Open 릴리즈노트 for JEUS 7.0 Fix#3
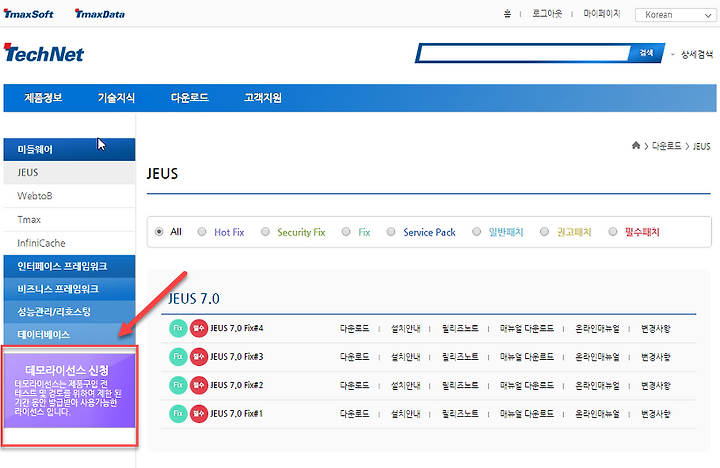Image resolution: width=720 pixels, height=468 pixels. [x=460, y=357]
